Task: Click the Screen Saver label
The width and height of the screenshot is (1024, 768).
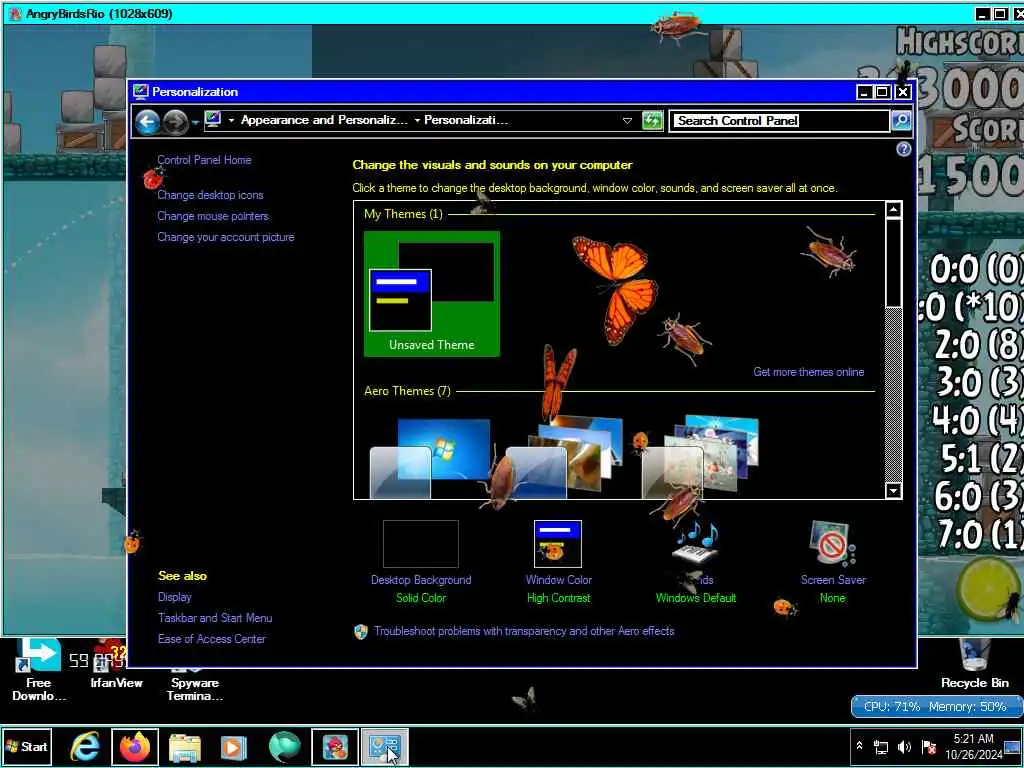Action: [833, 580]
